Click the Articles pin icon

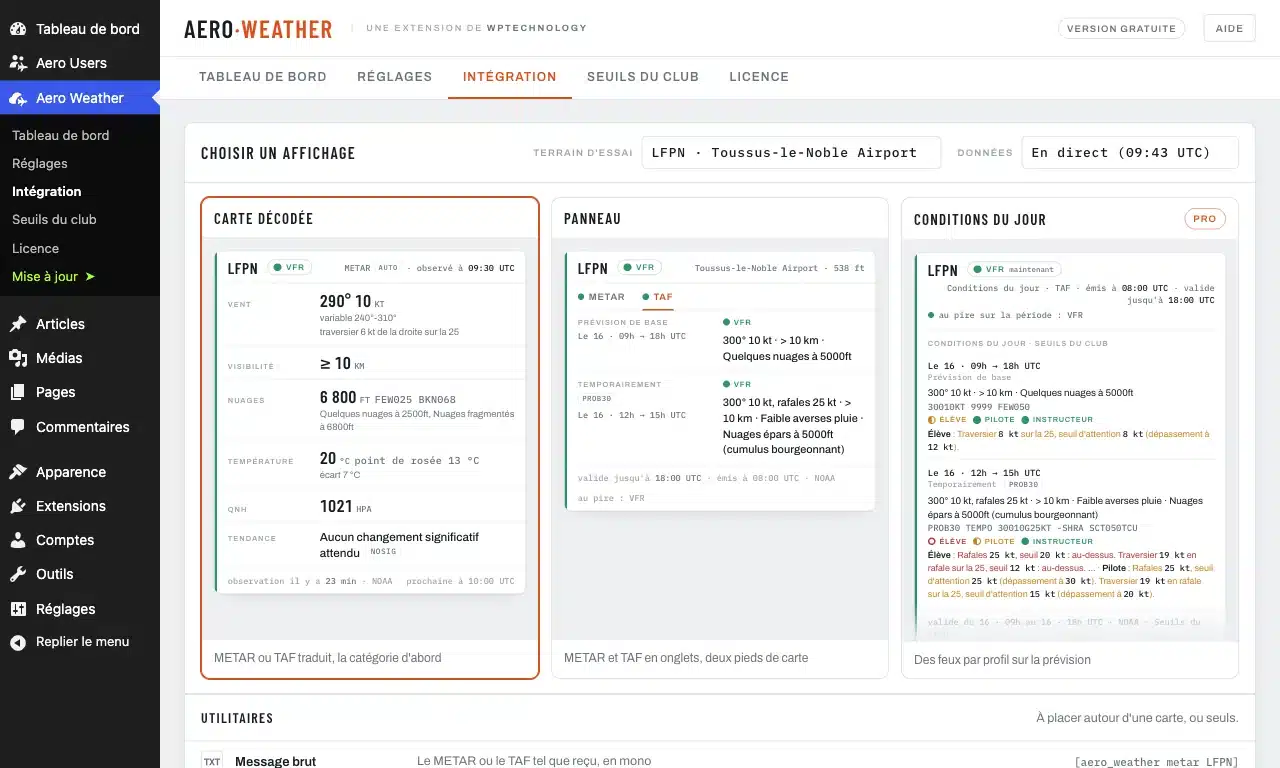tap(18, 324)
